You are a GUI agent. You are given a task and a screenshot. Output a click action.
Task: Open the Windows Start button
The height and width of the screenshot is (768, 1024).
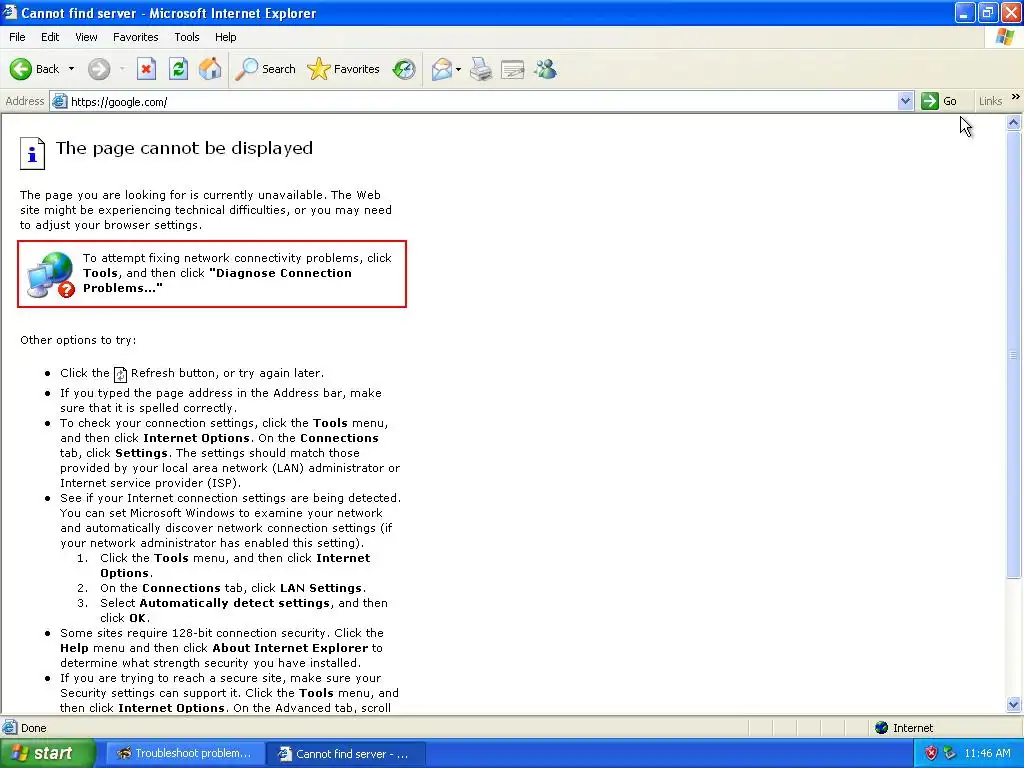[47, 753]
